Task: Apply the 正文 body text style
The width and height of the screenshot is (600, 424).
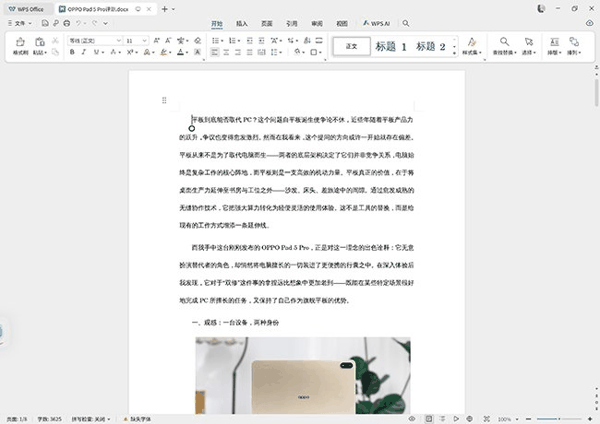Action: click(x=350, y=46)
